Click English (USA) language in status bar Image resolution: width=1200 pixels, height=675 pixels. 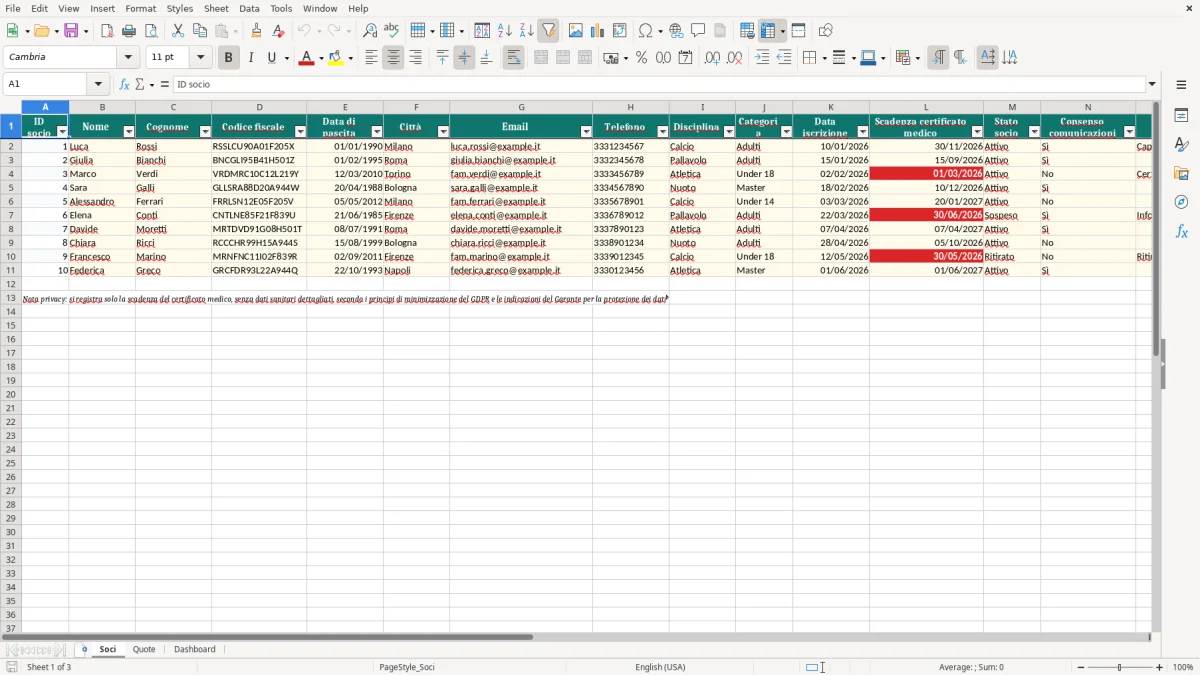(660, 667)
